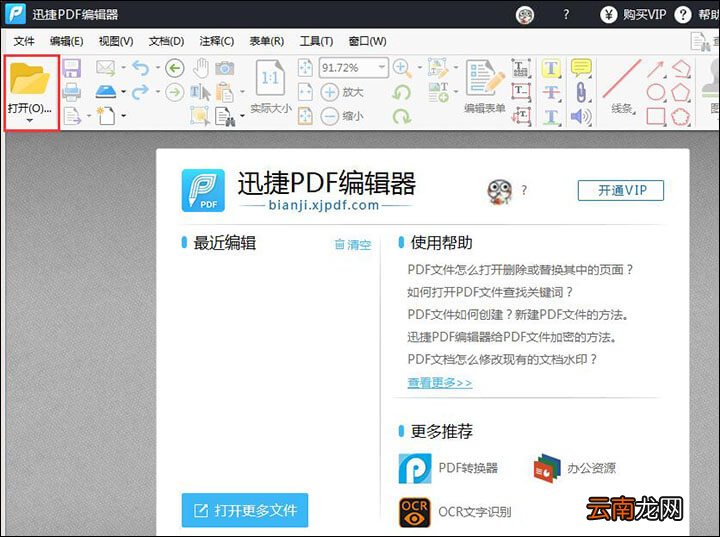Screen dimensions: 720x537
Task: Open the scanner icon's dropdown arrow
Action: click(124, 92)
